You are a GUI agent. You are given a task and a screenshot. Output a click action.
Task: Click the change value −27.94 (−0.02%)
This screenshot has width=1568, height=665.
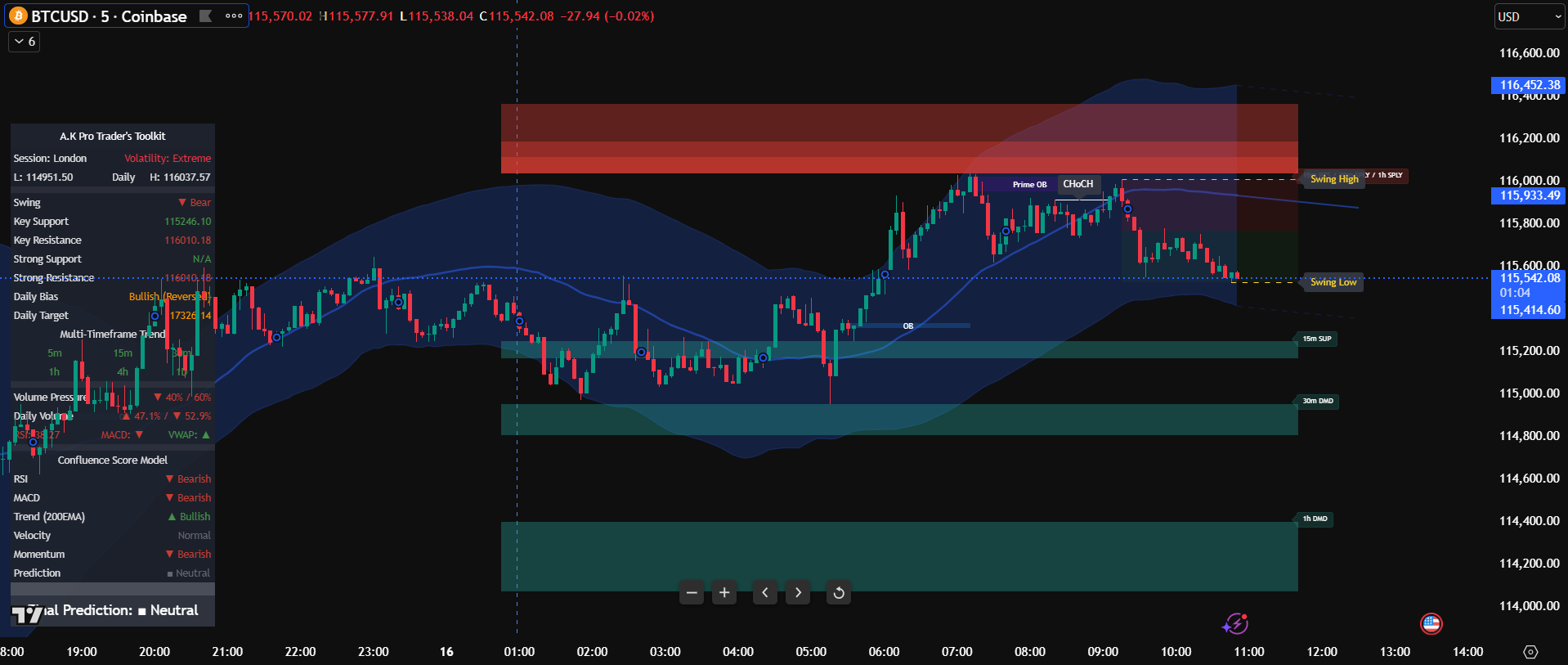[607, 16]
